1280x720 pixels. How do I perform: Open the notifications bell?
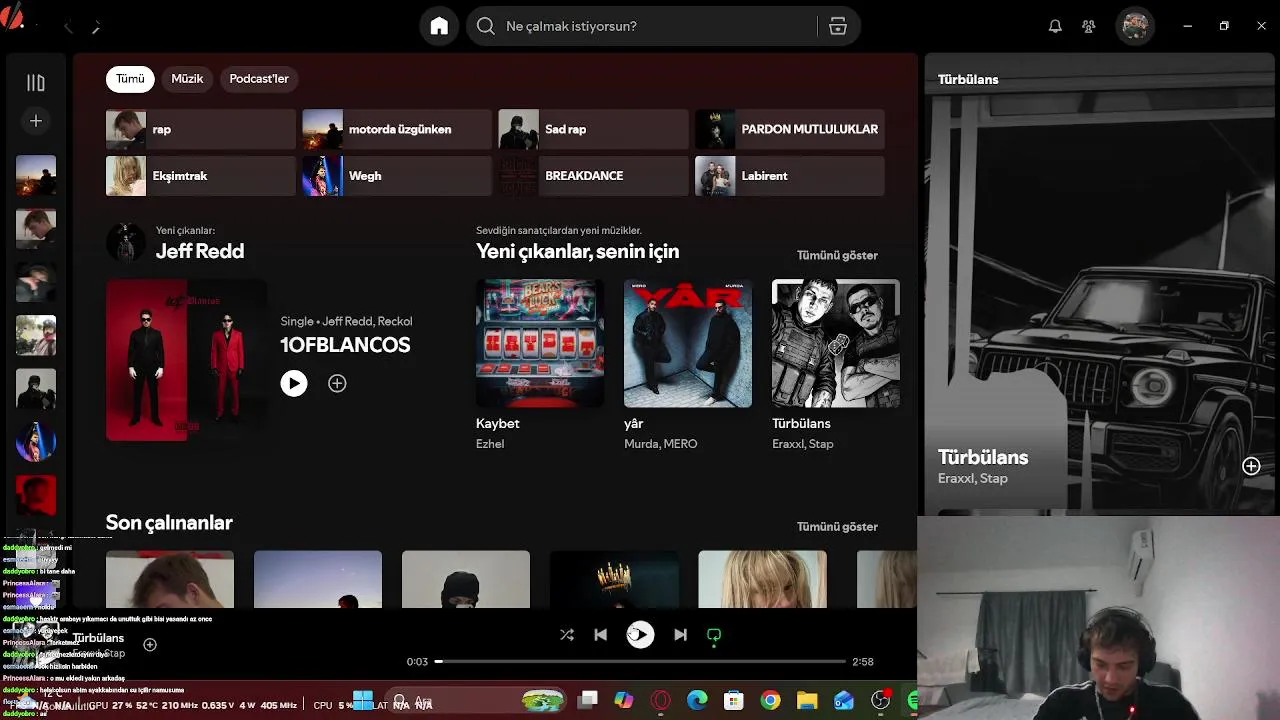click(x=1055, y=26)
